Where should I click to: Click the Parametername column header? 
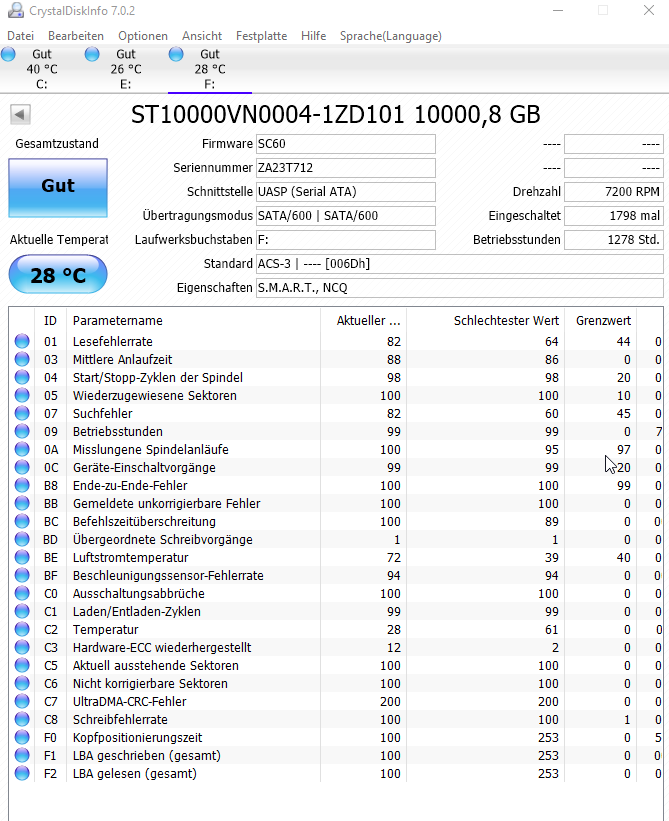click(193, 320)
